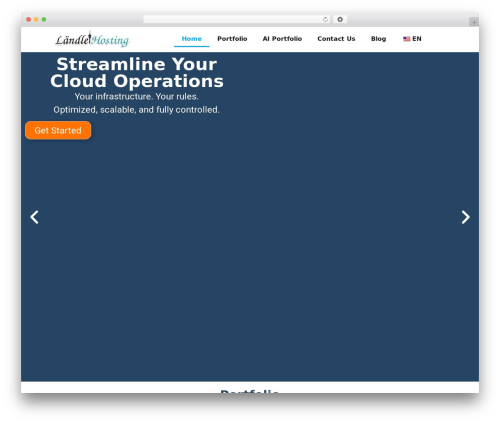
Task: Click 'Optimized, scalable, and fully controlled.' text
Action: click(137, 110)
